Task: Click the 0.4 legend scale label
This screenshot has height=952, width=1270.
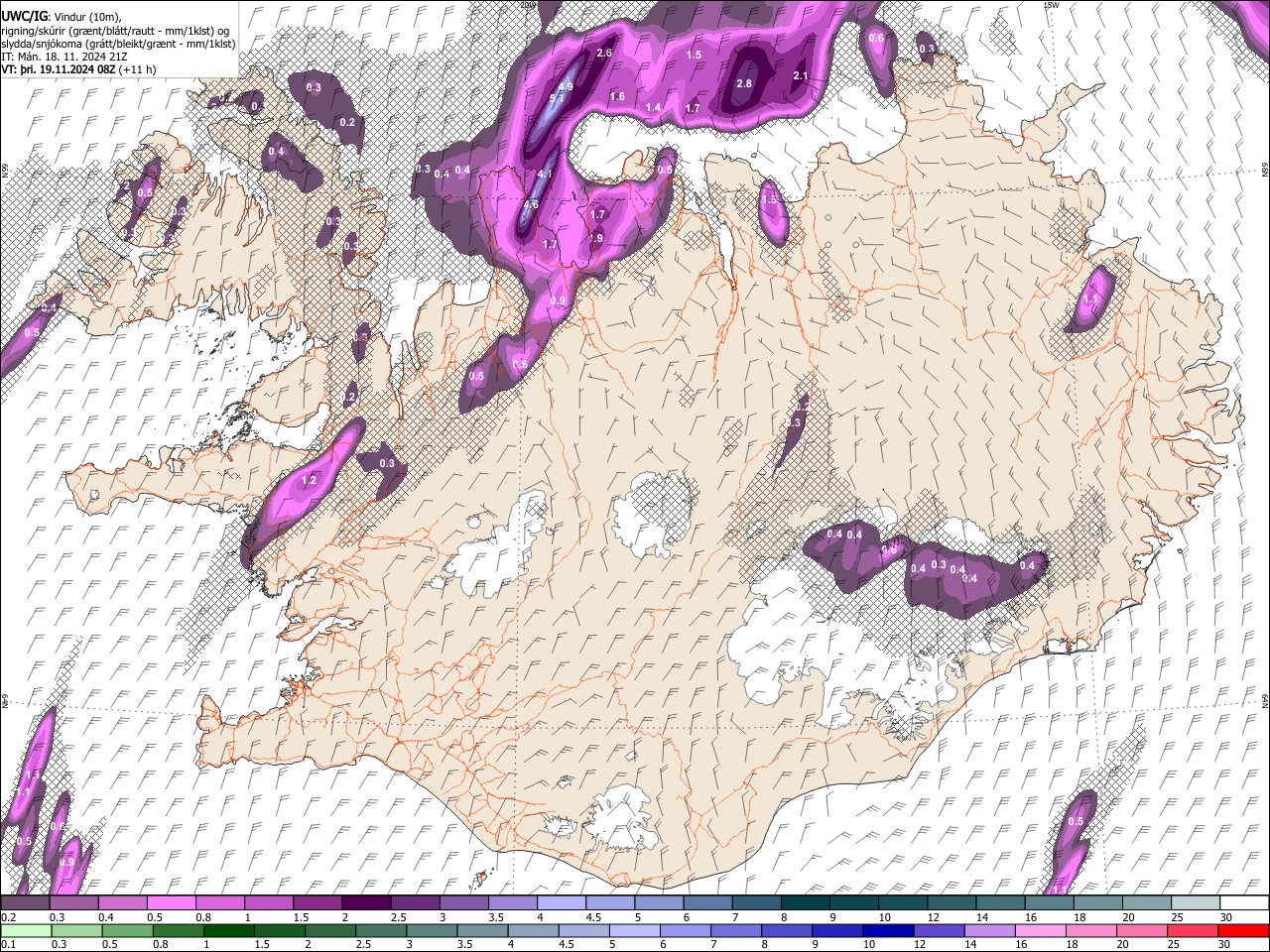Action: click(x=106, y=916)
